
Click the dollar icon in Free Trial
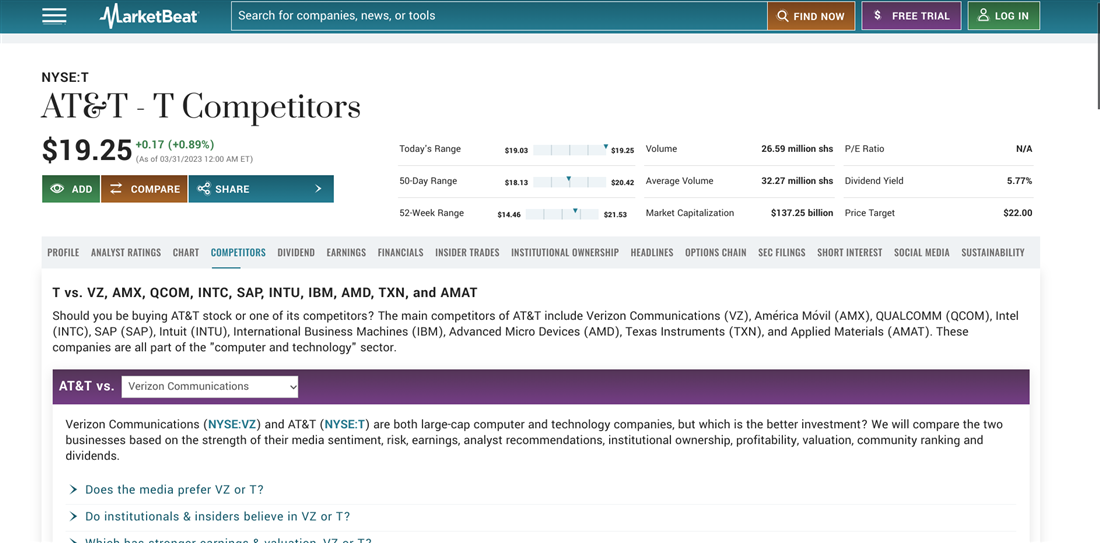pyautogui.click(x=878, y=15)
